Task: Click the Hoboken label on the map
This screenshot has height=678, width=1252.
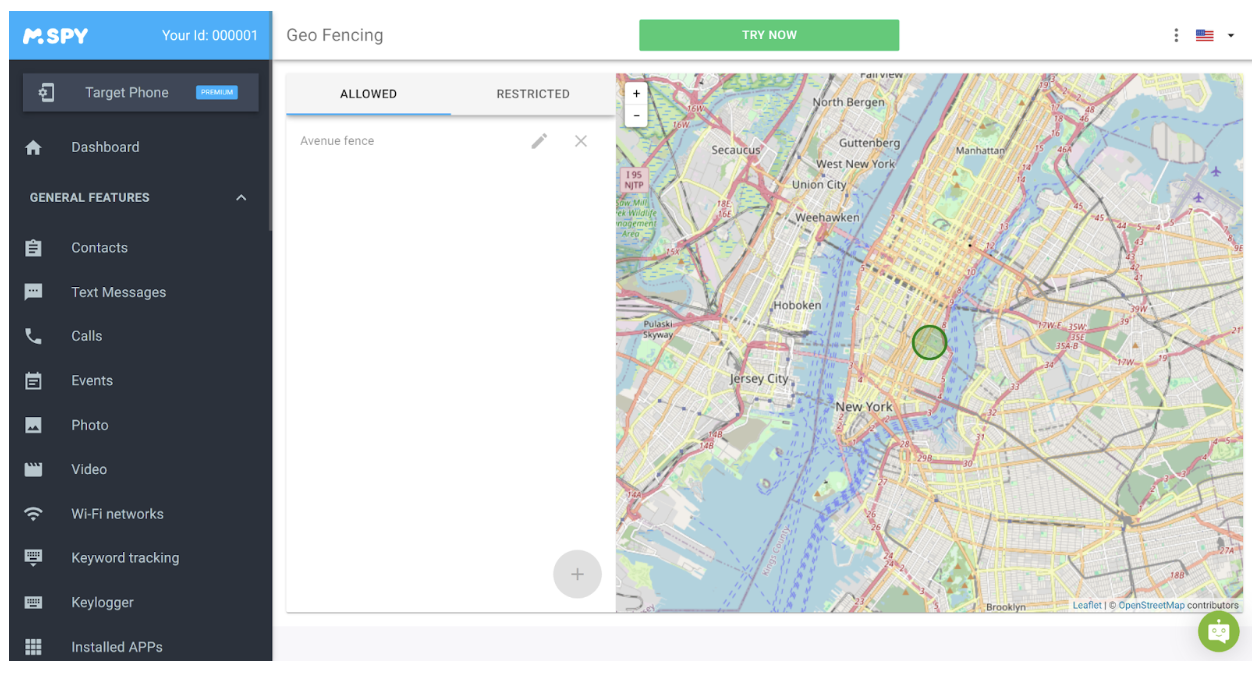Action: coord(797,305)
